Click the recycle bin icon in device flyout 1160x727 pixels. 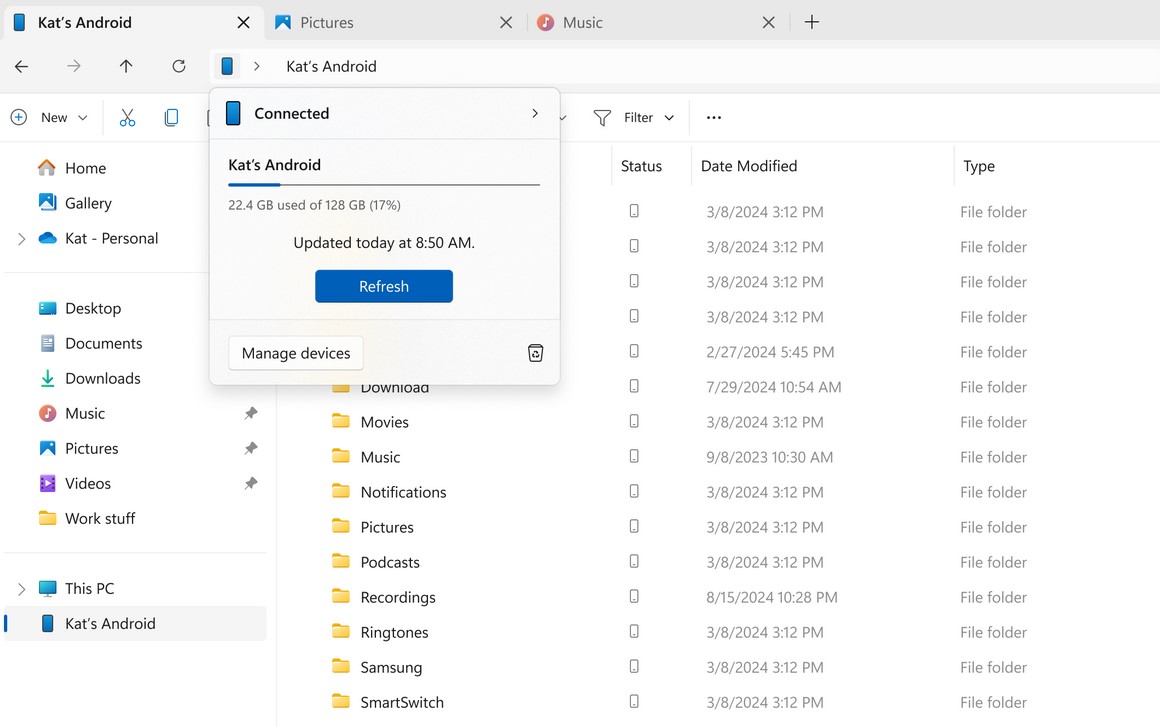pyautogui.click(x=536, y=353)
